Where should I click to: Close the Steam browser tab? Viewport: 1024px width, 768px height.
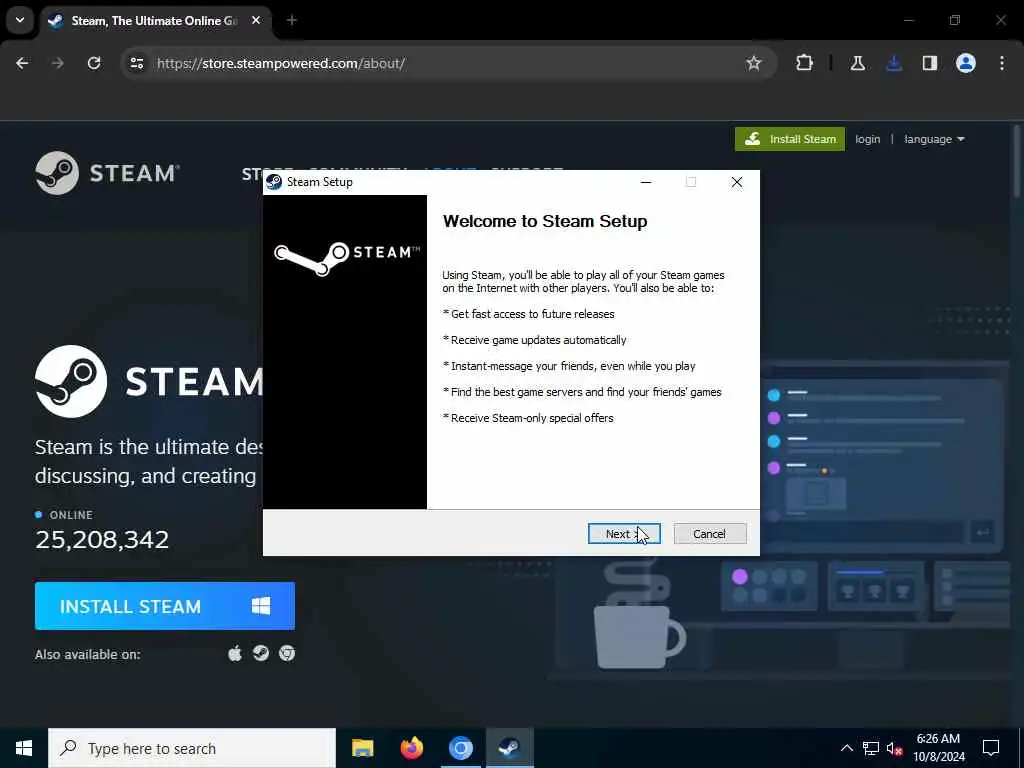(x=256, y=21)
